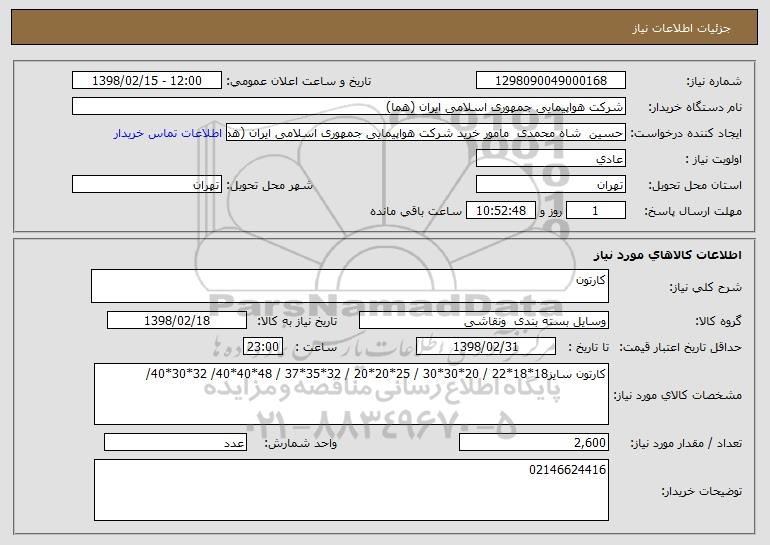Click the delivery province field تهران
The width and height of the screenshot is (770, 545).
[x=550, y=185]
